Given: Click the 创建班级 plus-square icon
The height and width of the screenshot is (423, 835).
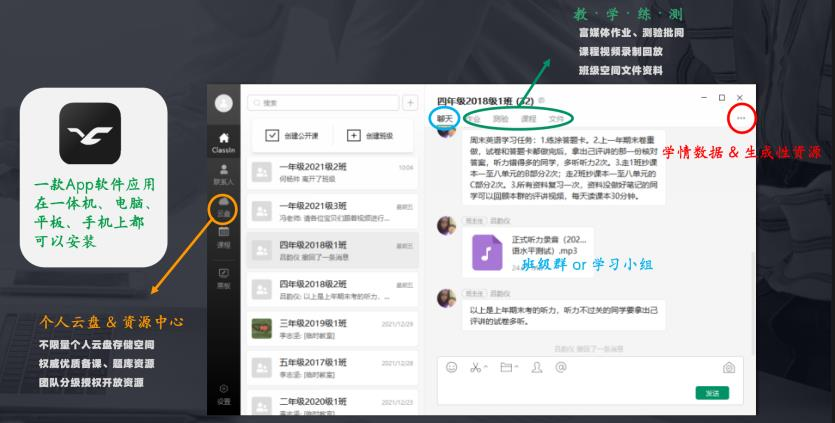Looking at the screenshot, I should coord(354,135).
